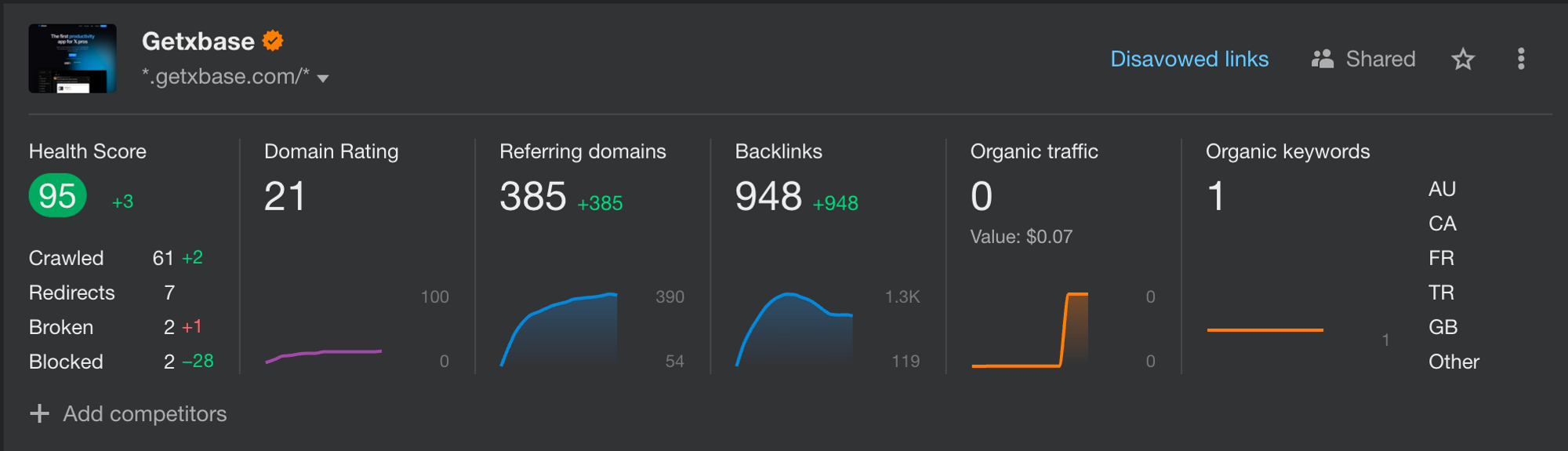Viewport: 1568px width, 451px height.
Task: Select the FR country entry
Action: point(1441,258)
